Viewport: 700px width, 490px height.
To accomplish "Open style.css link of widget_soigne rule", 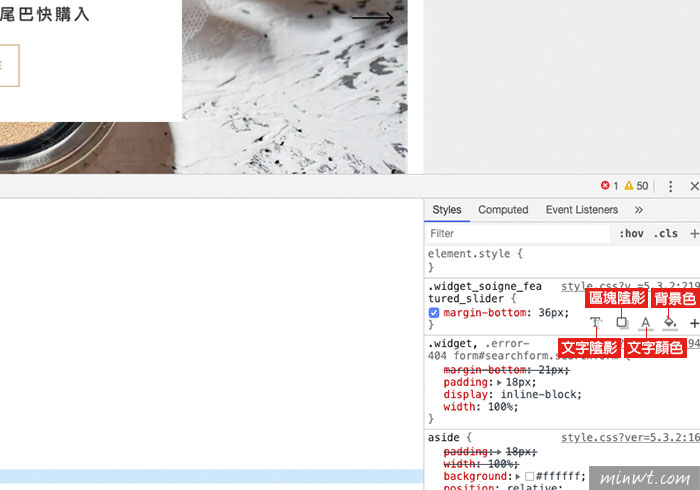I will pos(630,286).
